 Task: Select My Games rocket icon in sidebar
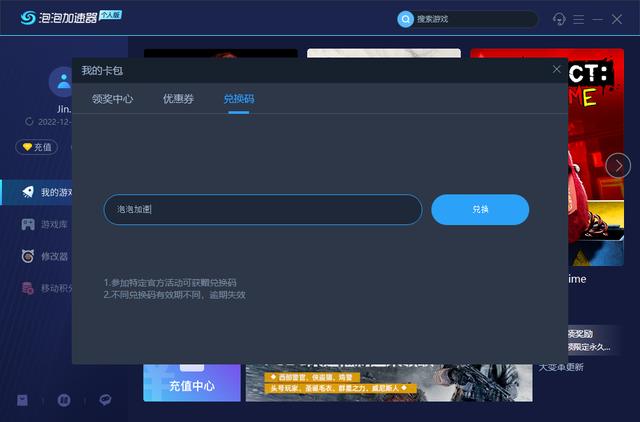point(28,192)
